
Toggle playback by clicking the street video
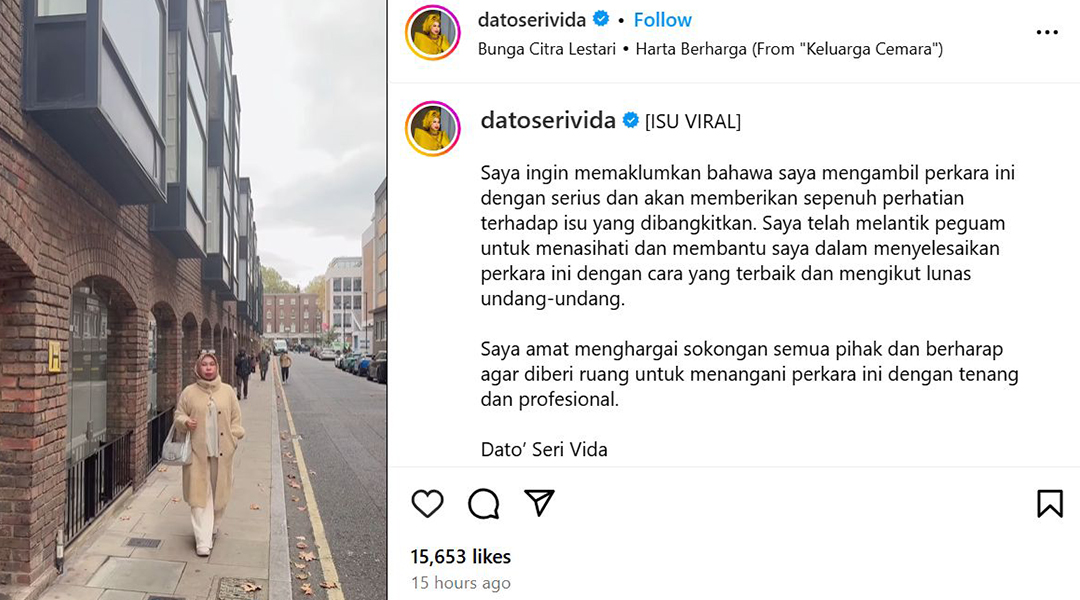pos(193,300)
